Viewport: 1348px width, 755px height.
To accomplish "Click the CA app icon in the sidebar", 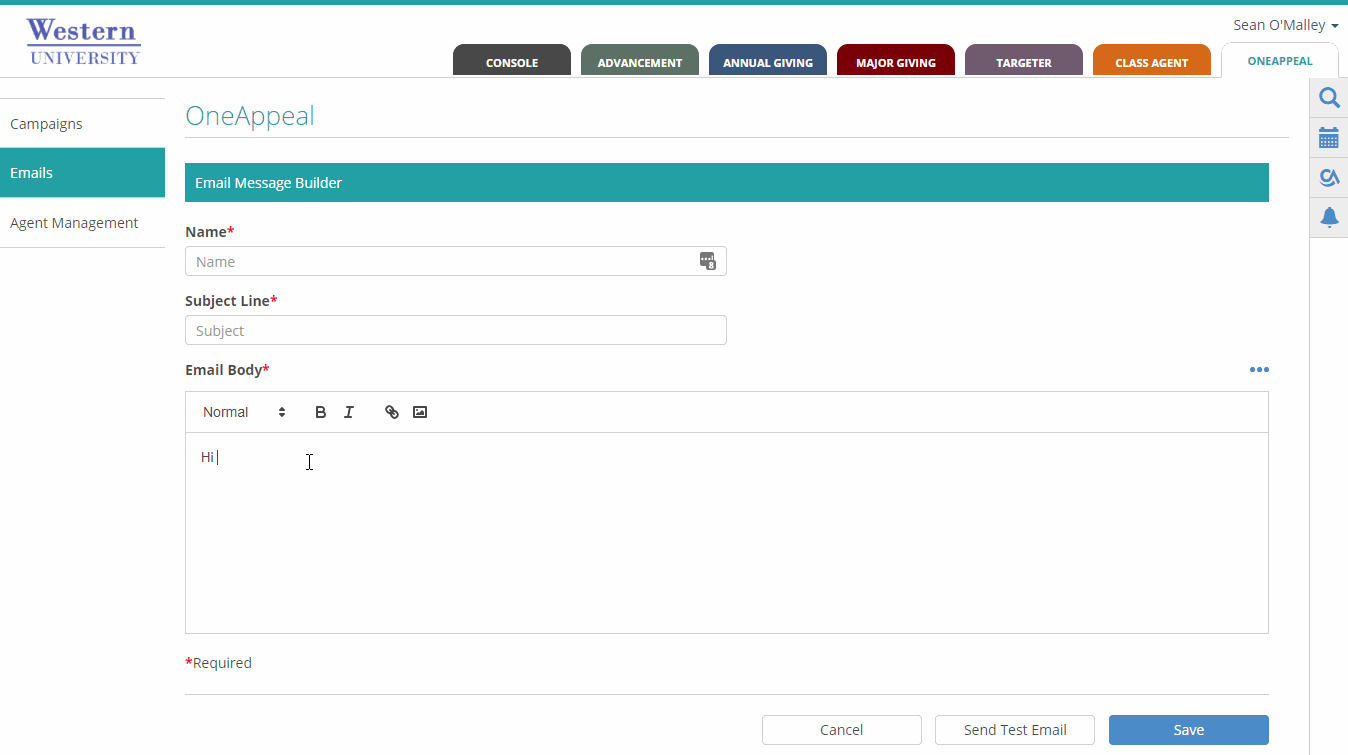I will click(x=1328, y=177).
